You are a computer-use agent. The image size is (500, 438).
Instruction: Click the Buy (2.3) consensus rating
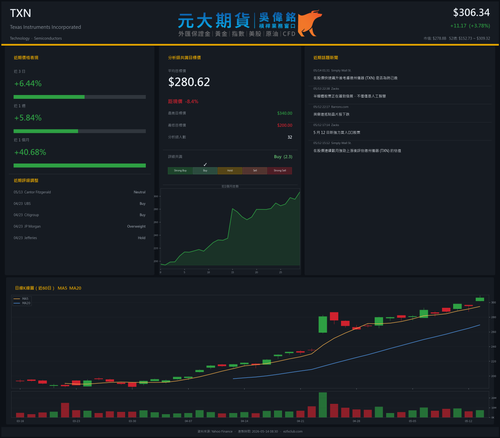pyautogui.click(x=283, y=157)
